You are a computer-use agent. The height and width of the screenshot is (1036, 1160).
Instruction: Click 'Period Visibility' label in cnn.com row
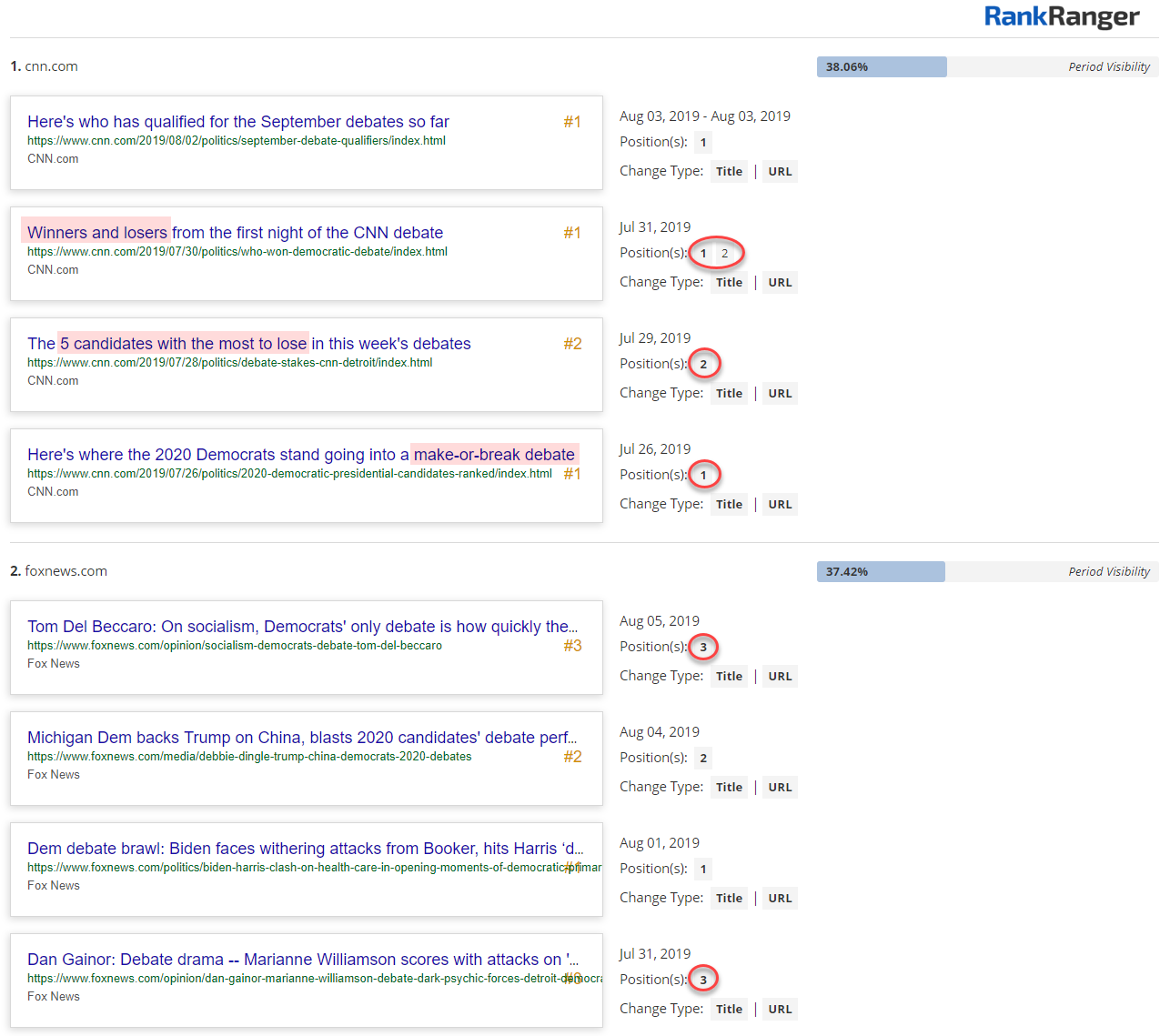[1109, 67]
